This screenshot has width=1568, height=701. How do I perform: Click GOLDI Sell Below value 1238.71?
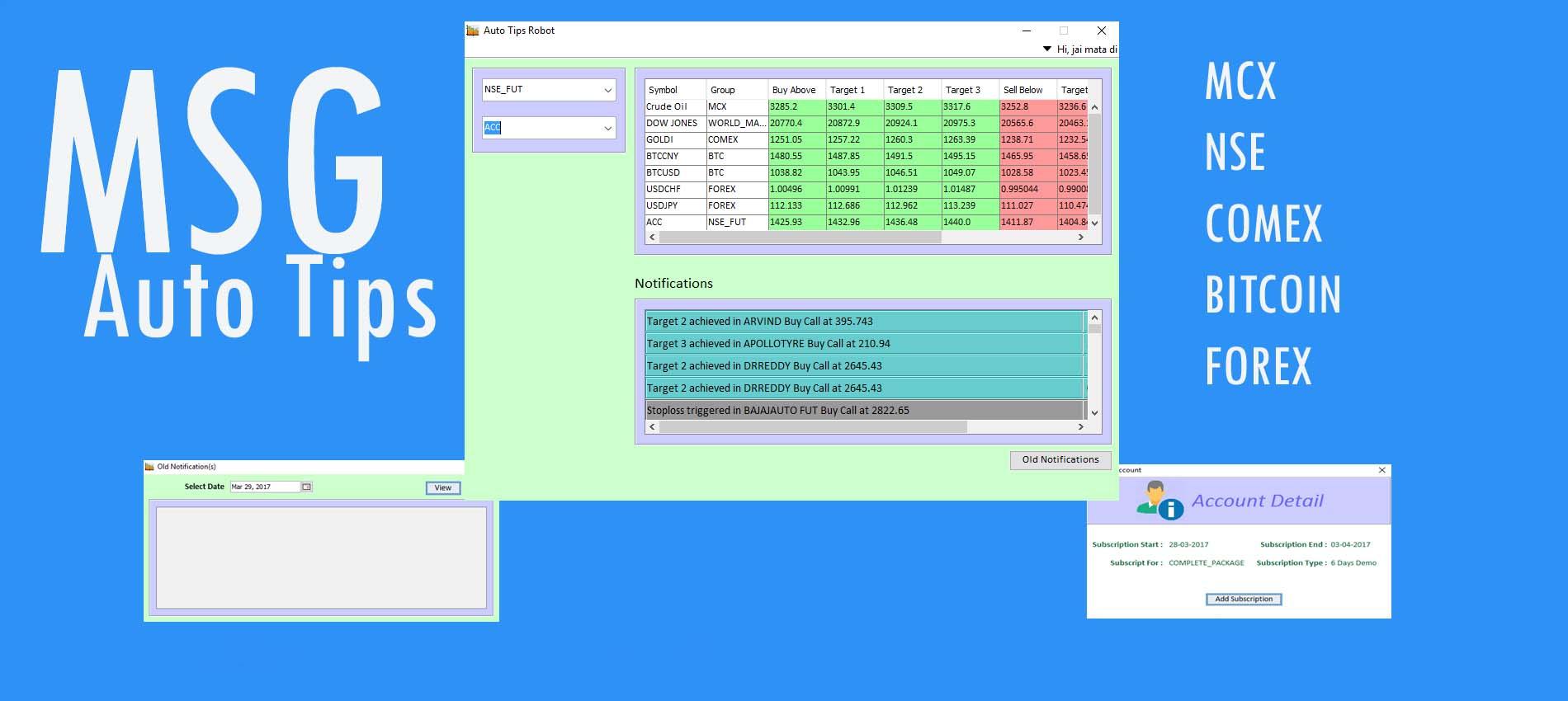[1028, 140]
